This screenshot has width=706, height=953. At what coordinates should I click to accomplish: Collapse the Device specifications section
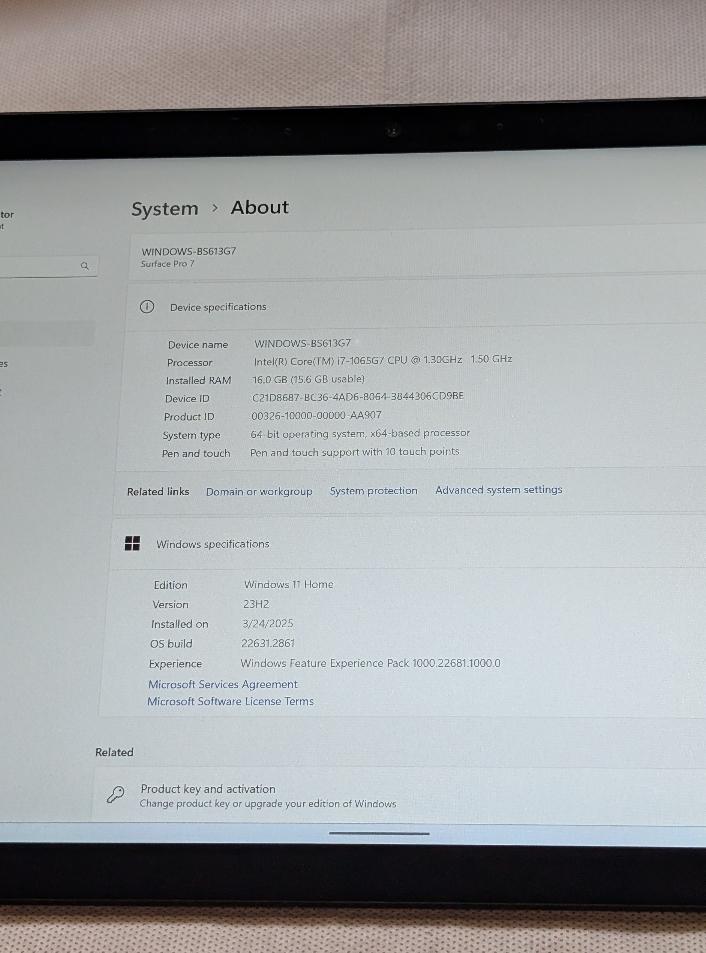point(218,307)
